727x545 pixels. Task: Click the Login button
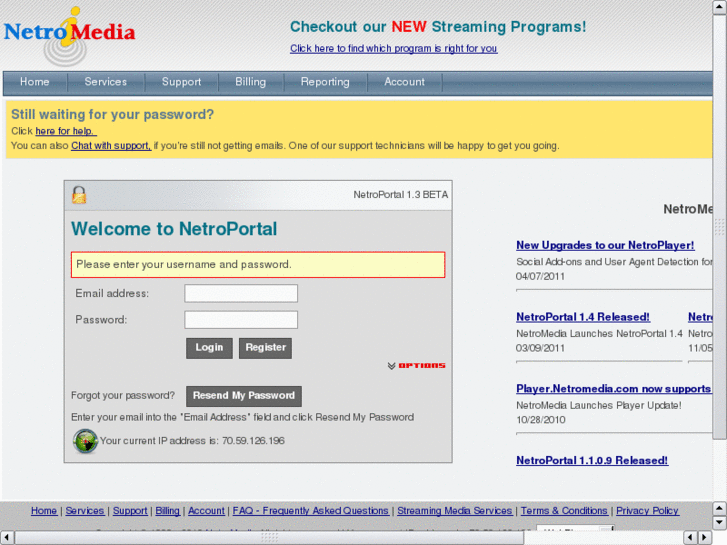pos(209,348)
